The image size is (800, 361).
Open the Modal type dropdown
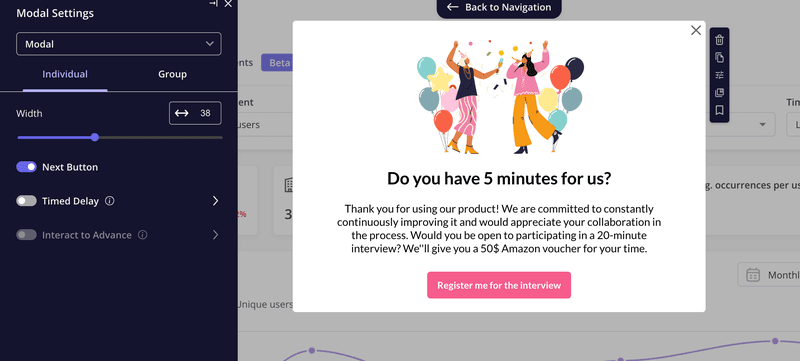tap(119, 44)
